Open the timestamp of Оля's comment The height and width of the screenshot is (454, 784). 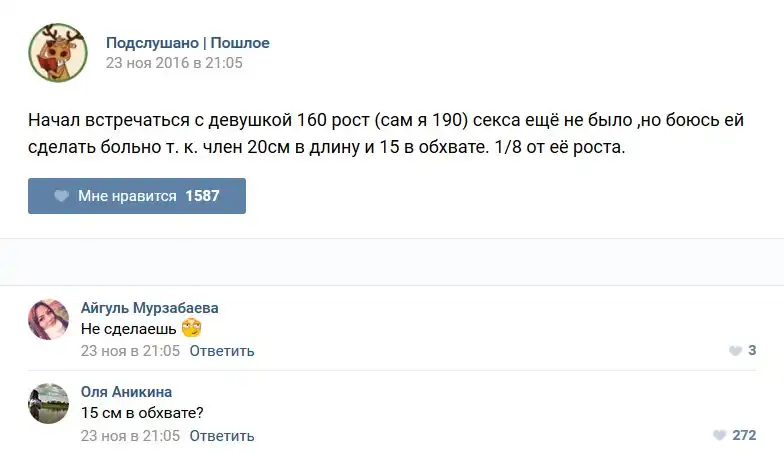click(130, 436)
